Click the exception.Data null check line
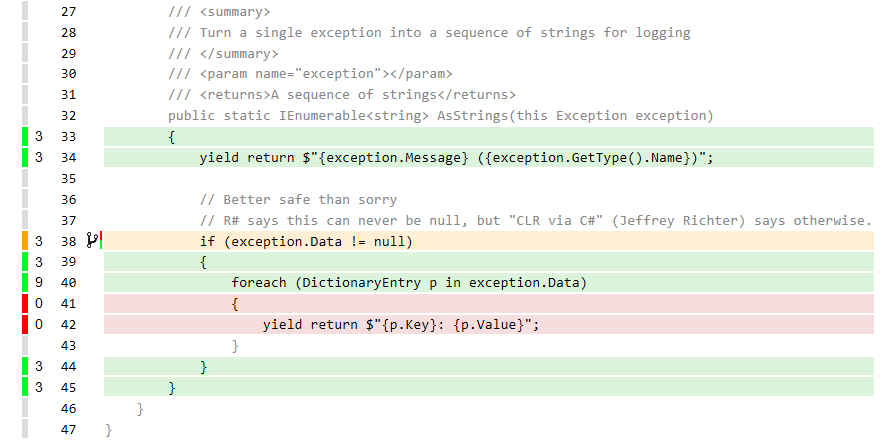 pos(306,241)
